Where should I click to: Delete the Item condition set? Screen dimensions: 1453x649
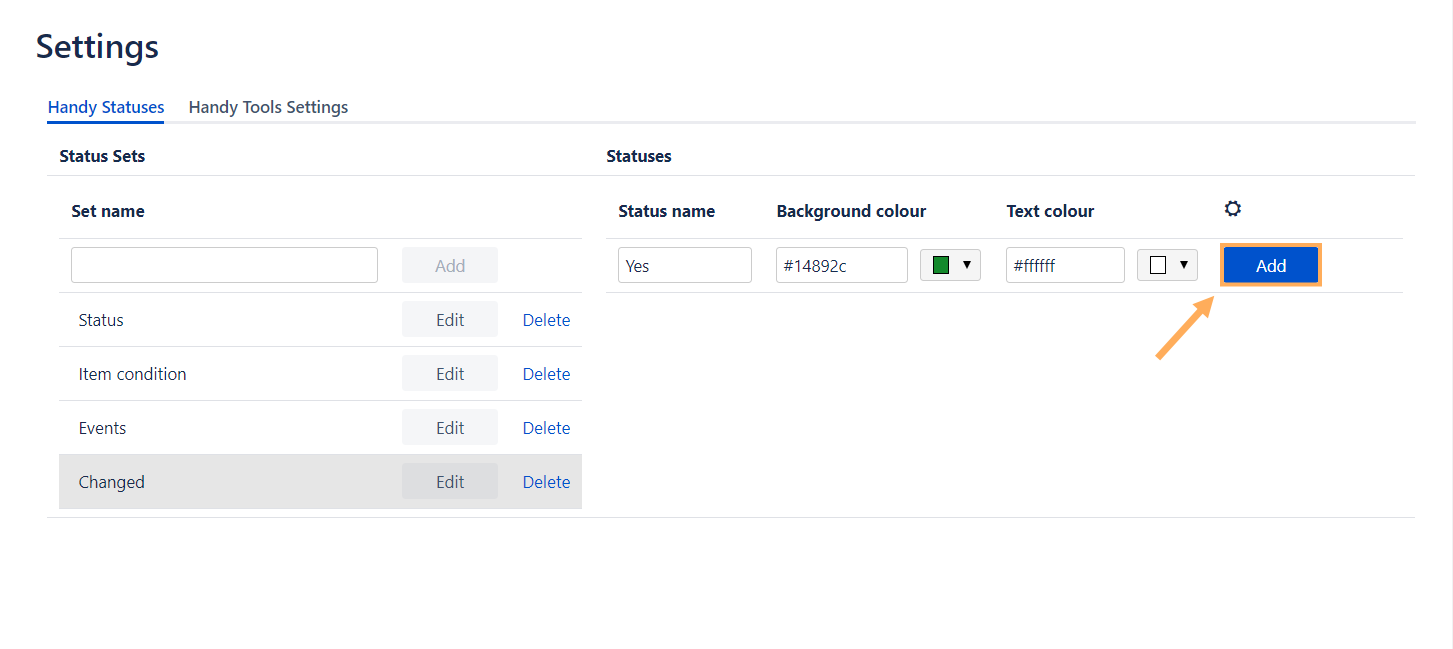pyautogui.click(x=546, y=374)
